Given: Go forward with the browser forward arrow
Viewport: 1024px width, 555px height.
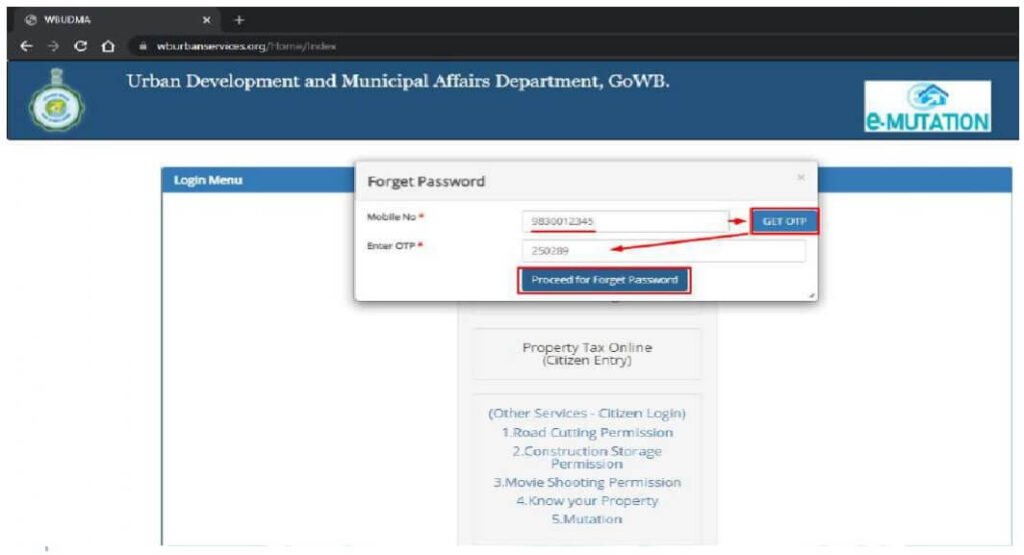Looking at the screenshot, I should pos(54,46).
